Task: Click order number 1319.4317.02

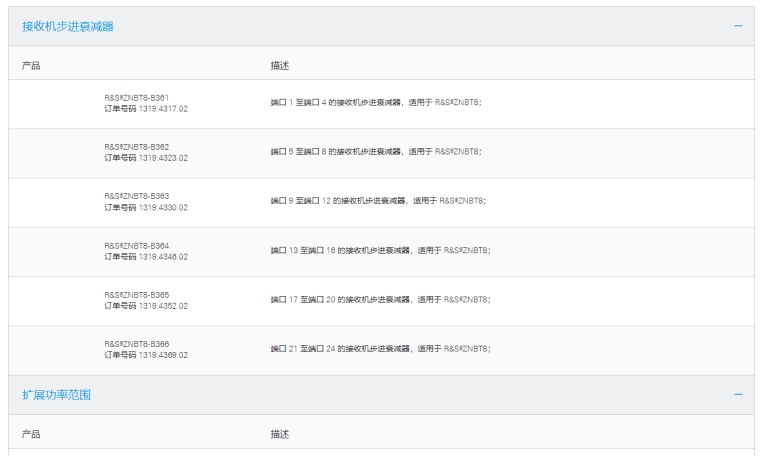Action: (x=146, y=109)
